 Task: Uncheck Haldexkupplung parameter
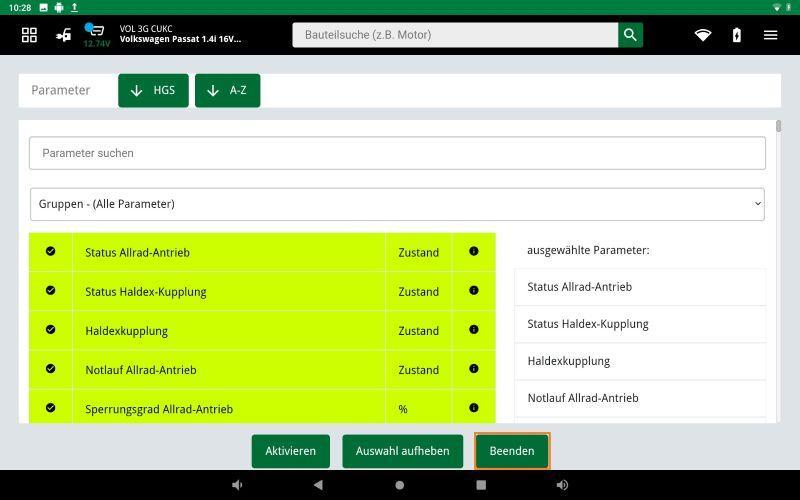51,330
